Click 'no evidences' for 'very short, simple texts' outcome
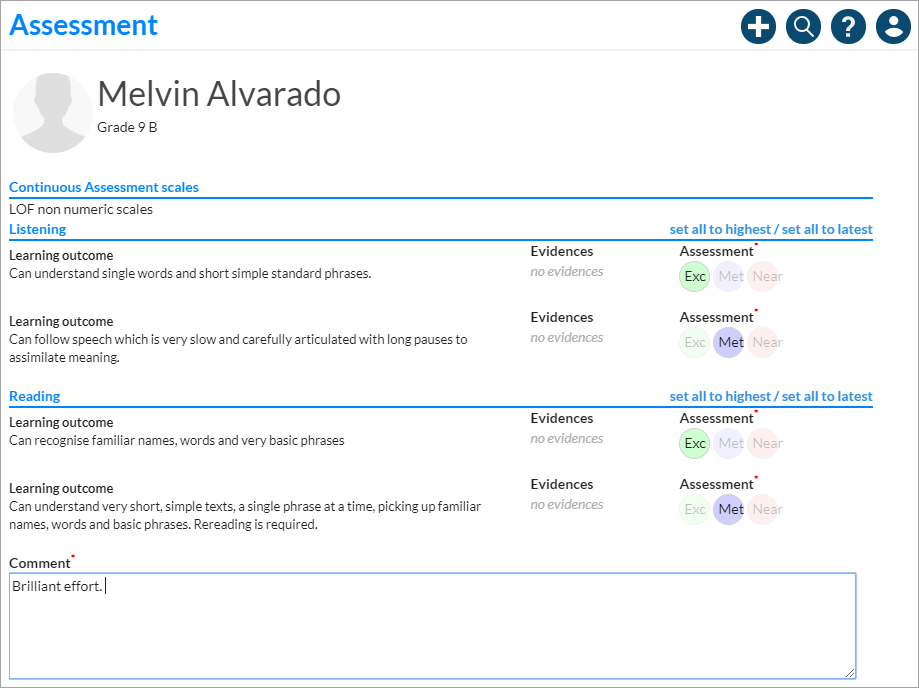 click(567, 505)
